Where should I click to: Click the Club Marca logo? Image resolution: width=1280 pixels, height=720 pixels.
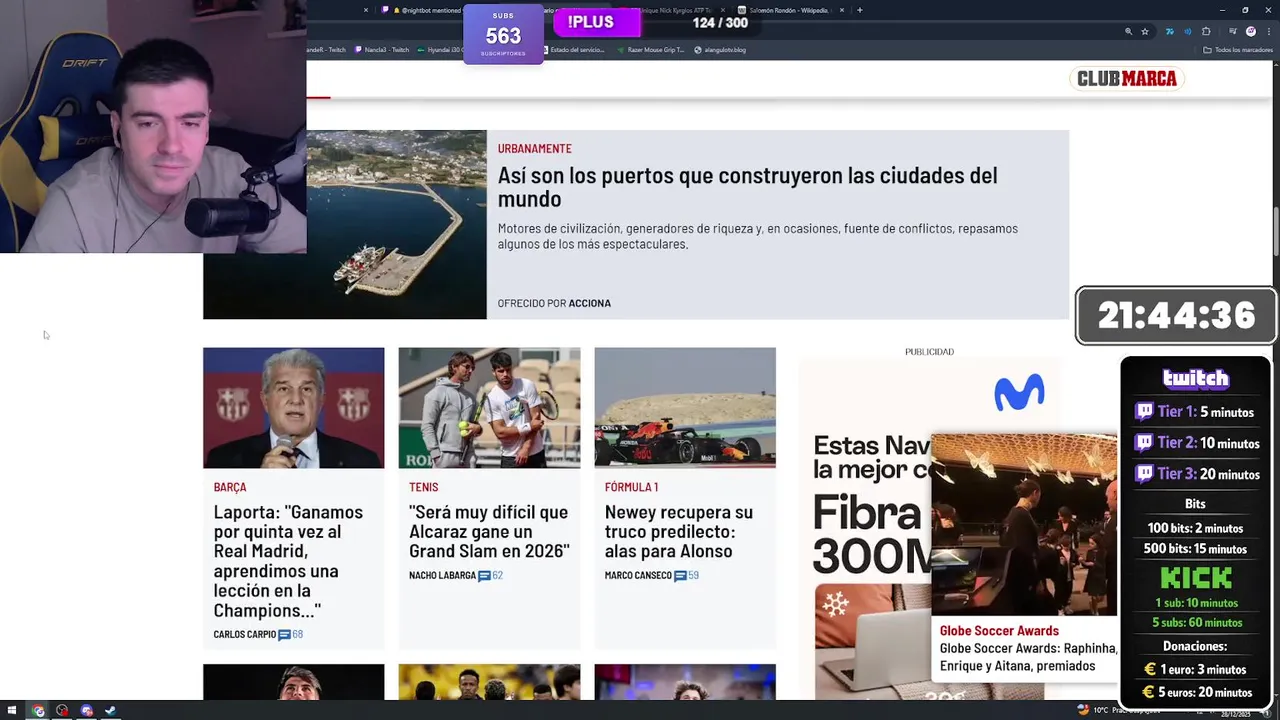1127,79
